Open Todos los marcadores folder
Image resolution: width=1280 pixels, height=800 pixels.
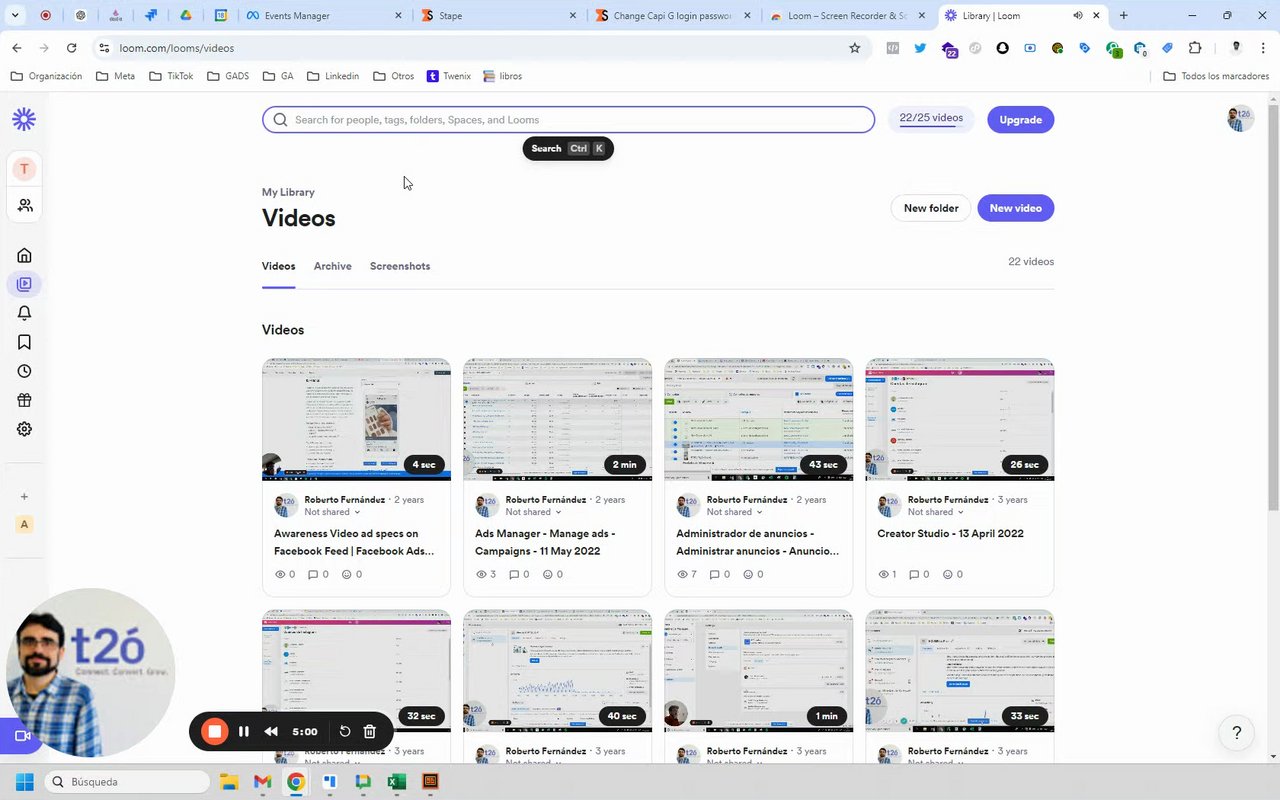click(1216, 76)
